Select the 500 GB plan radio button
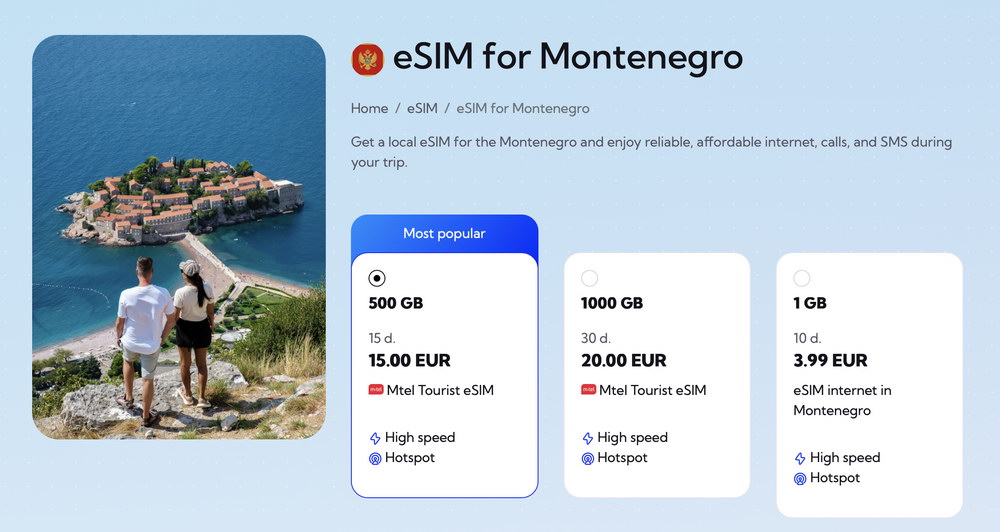This screenshot has width=1000, height=532. (377, 278)
